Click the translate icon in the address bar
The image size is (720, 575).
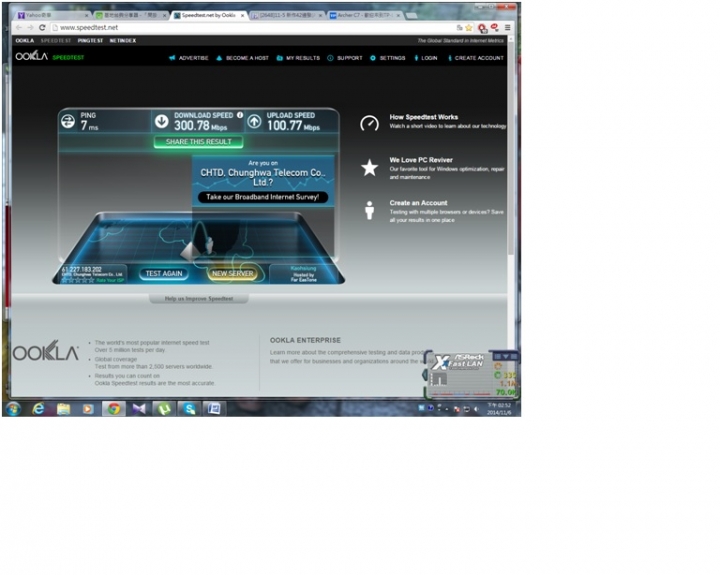[x=459, y=28]
